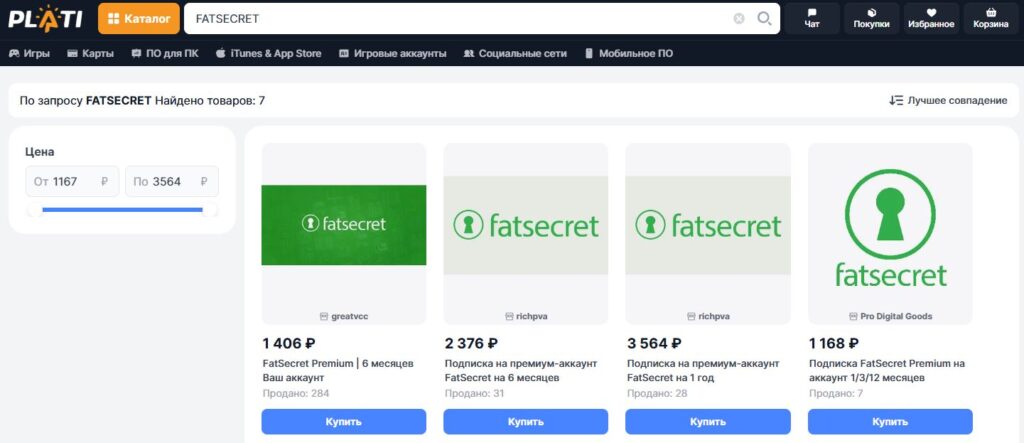The height and width of the screenshot is (443, 1024).
Task: Go to Игровые аккаунты category
Action: tap(392, 54)
